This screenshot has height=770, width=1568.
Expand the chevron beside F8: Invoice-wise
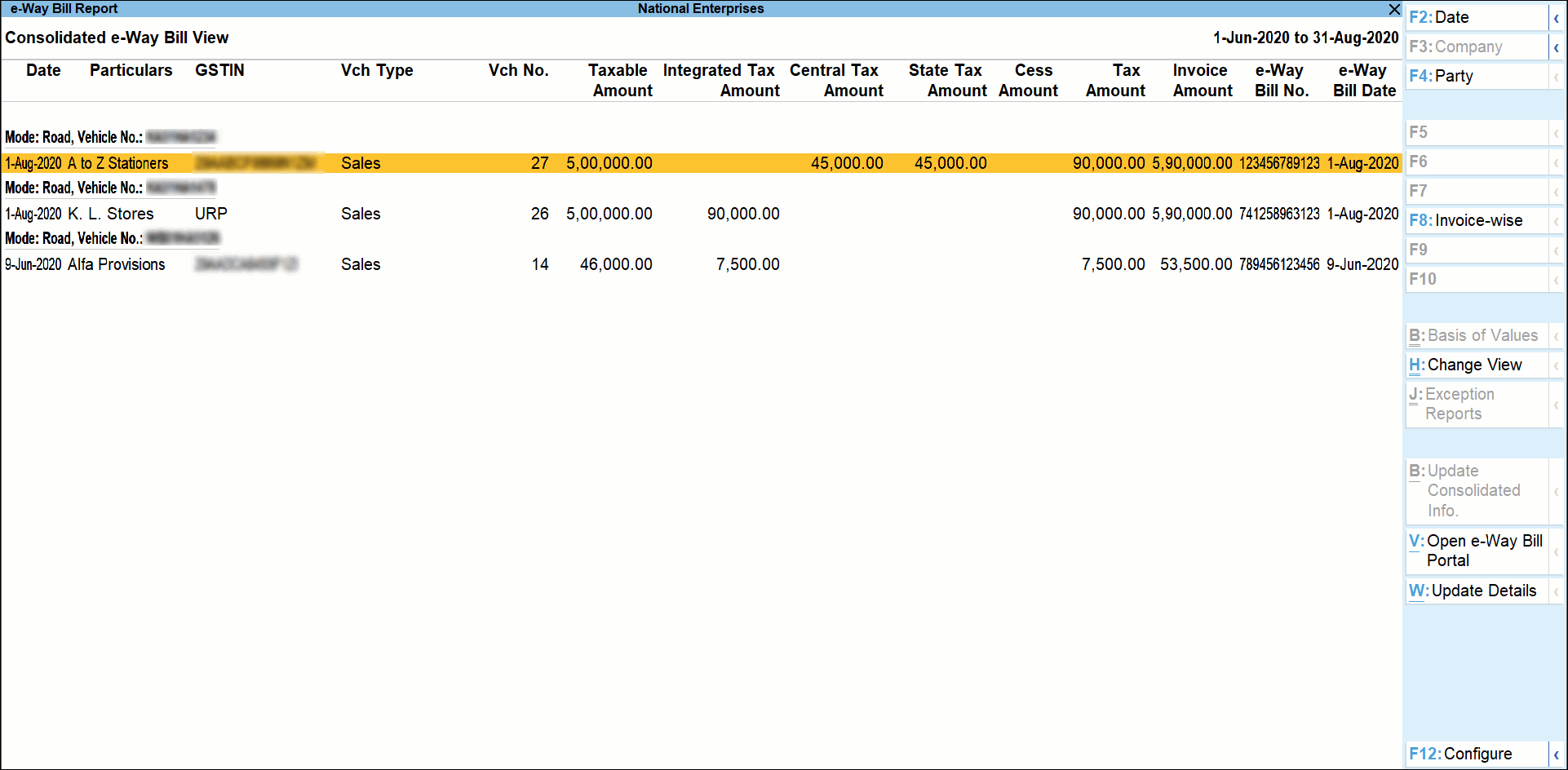[x=1557, y=219]
